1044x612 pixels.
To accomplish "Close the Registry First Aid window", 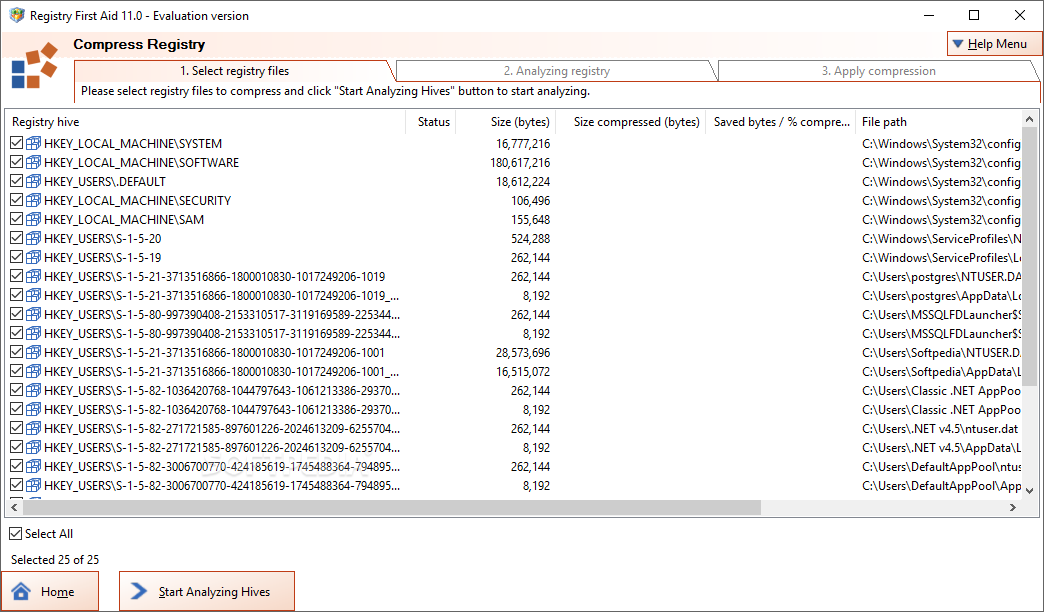I will 1019,15.
